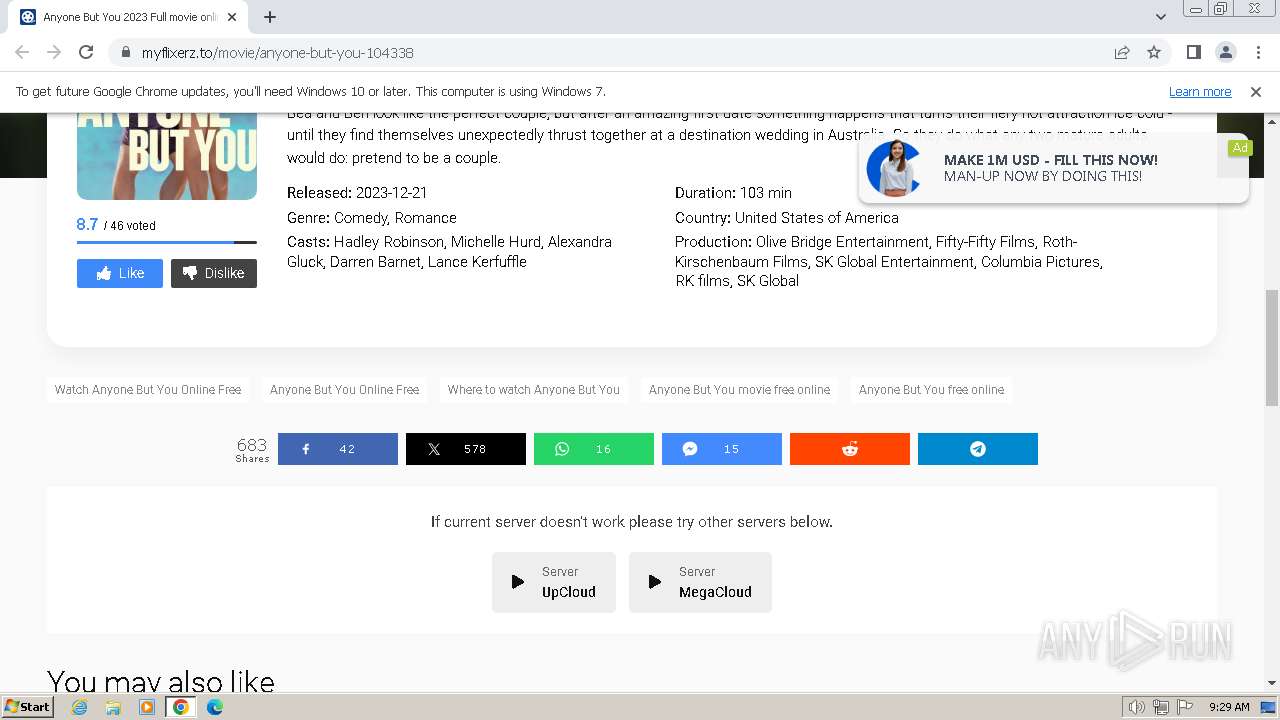Share via Facebook Messenger

722,449
